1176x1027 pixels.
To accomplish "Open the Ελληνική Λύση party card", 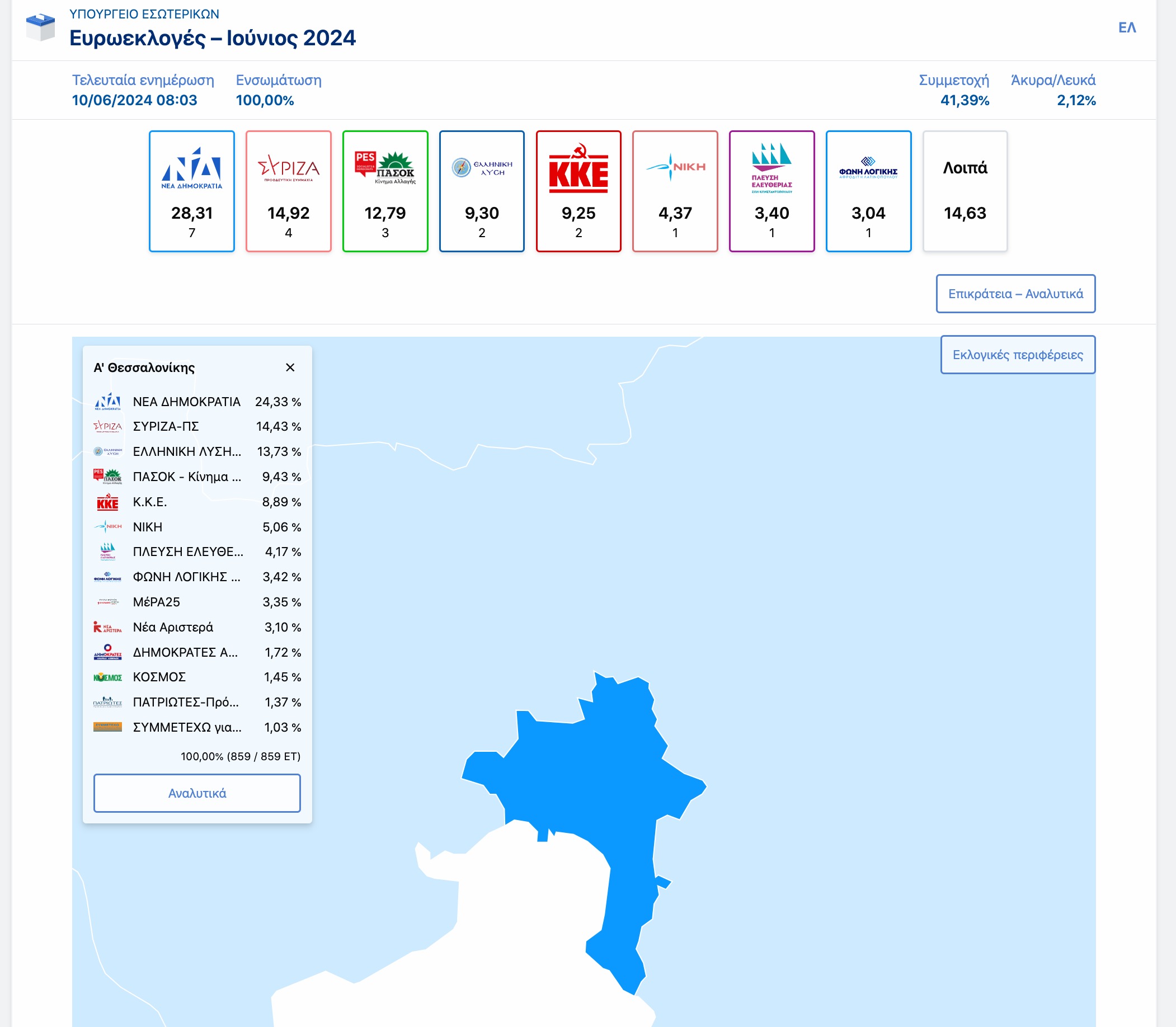I will (481, 191).
